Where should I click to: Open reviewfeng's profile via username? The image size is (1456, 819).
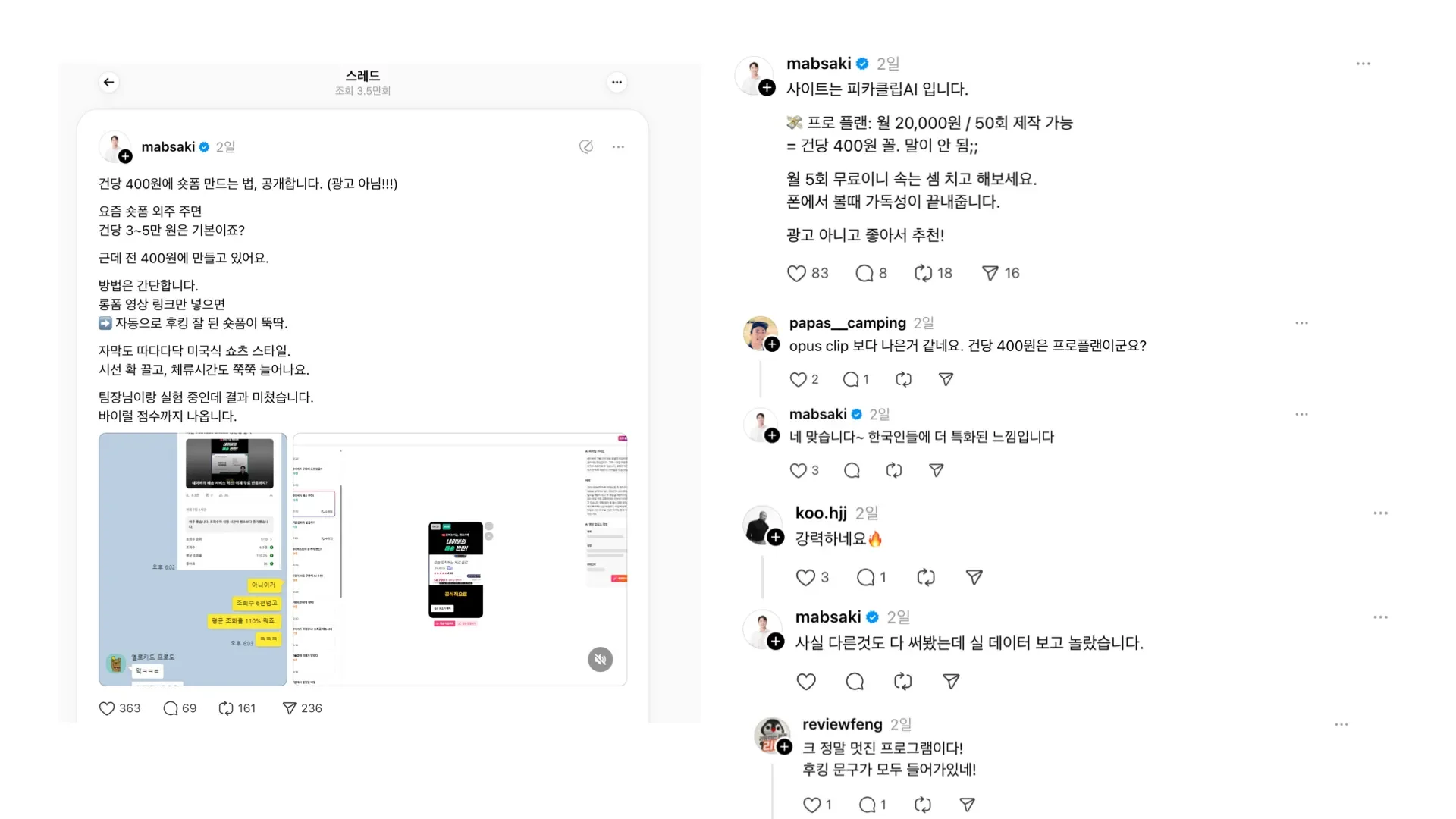click(x=842, y=725)
